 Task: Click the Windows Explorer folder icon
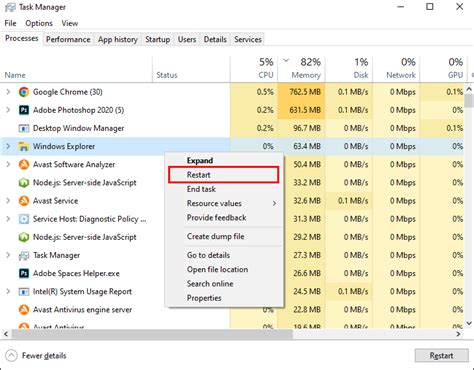click(x=24, y=146)
